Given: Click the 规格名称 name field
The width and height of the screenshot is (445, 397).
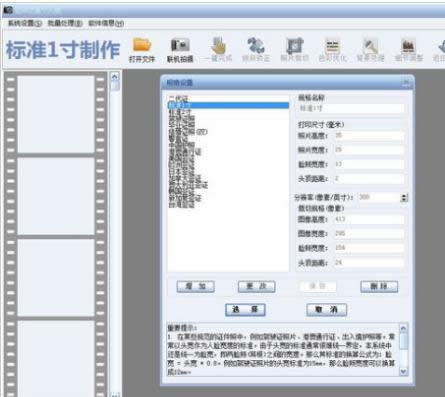Looking at the screenshot, I should (351, 108).
